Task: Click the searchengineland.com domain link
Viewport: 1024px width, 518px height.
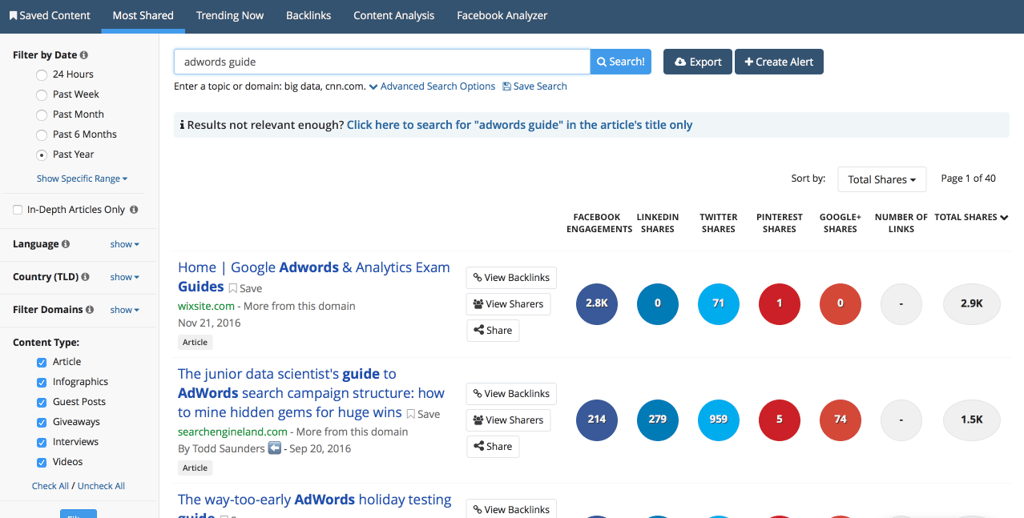Action: click(x=232, y=432)
